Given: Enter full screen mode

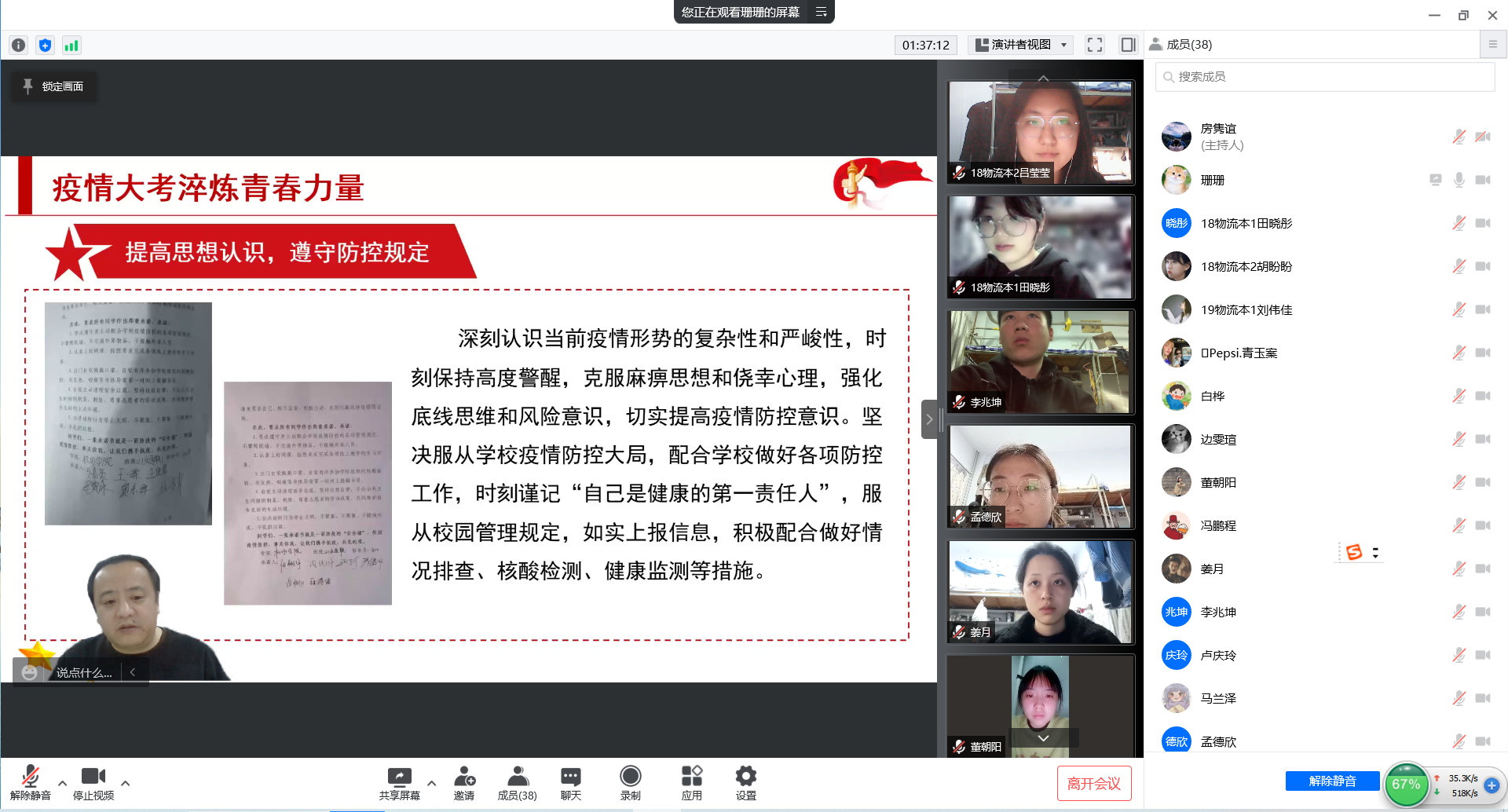Looking at the screenshot, I should tap(1095, 45).
